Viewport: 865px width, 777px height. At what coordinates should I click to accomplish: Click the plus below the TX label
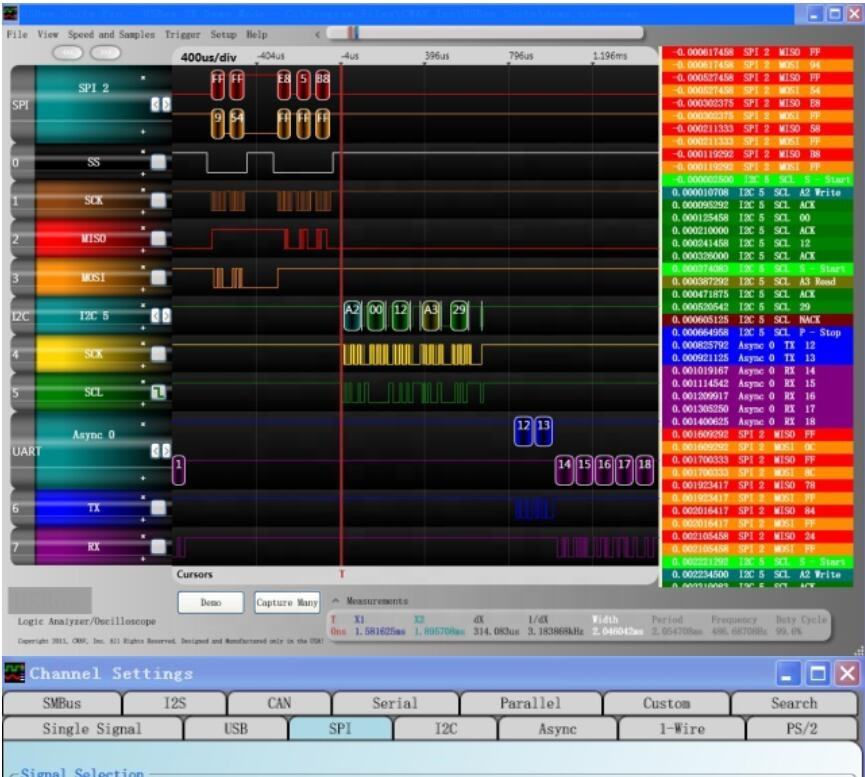[x=143, y=518]
